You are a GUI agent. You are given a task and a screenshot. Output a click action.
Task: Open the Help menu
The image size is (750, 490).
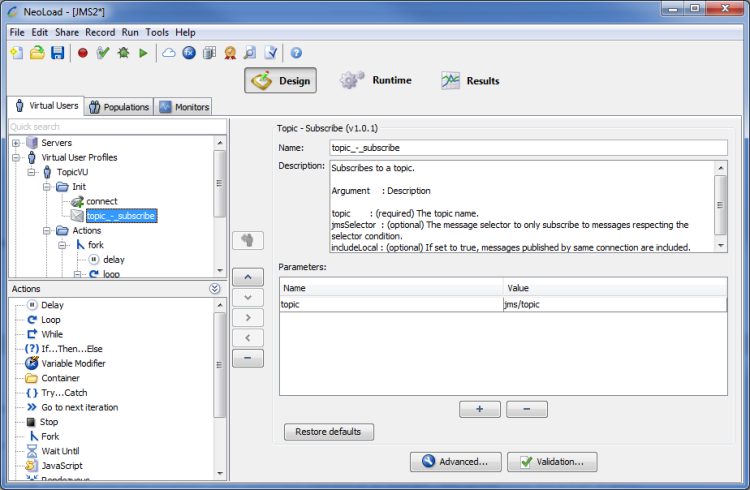coord(185,33)
